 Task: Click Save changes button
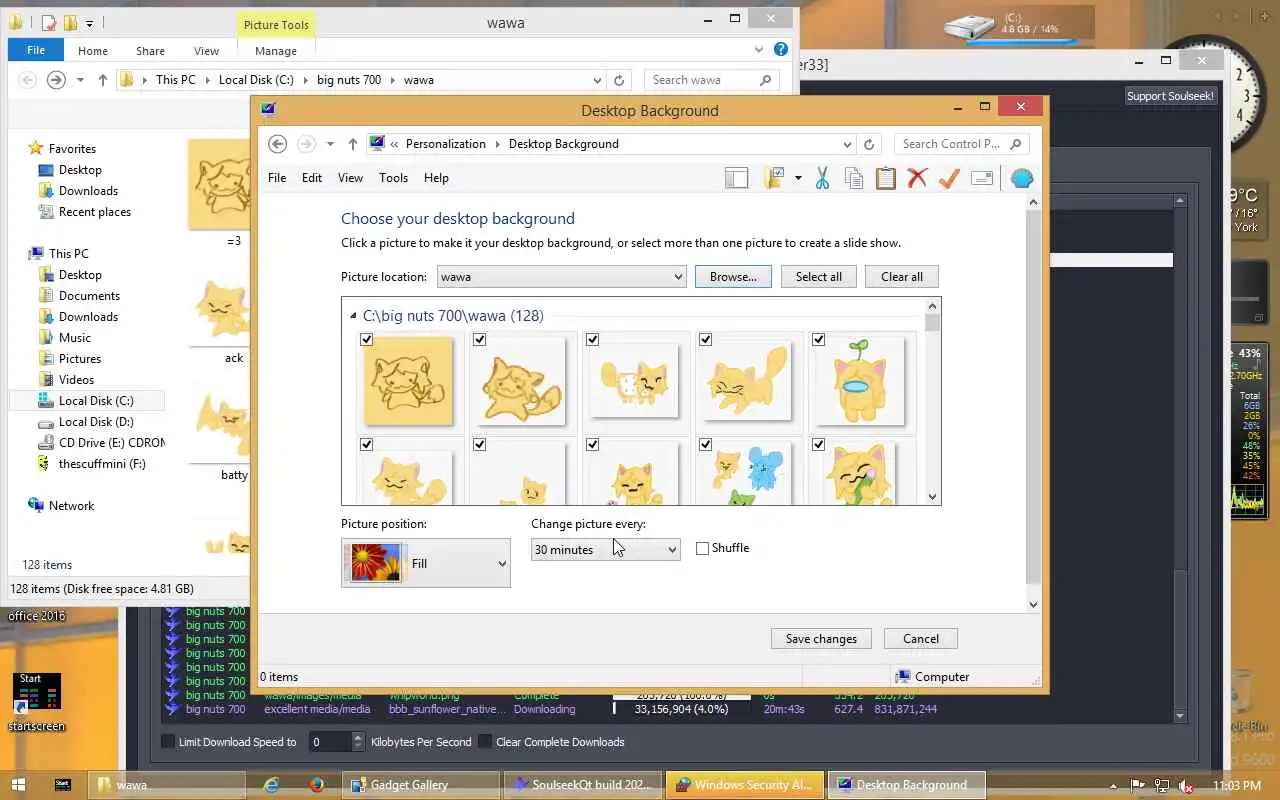[821, 639]
